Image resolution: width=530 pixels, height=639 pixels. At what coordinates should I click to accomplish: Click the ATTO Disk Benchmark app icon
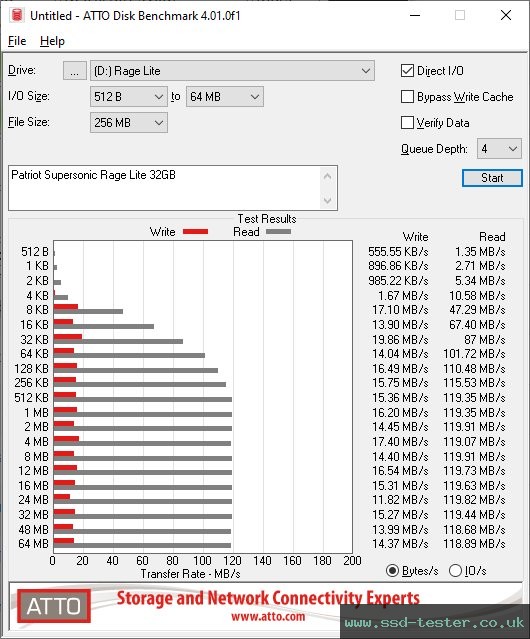[x=17, y=15]
